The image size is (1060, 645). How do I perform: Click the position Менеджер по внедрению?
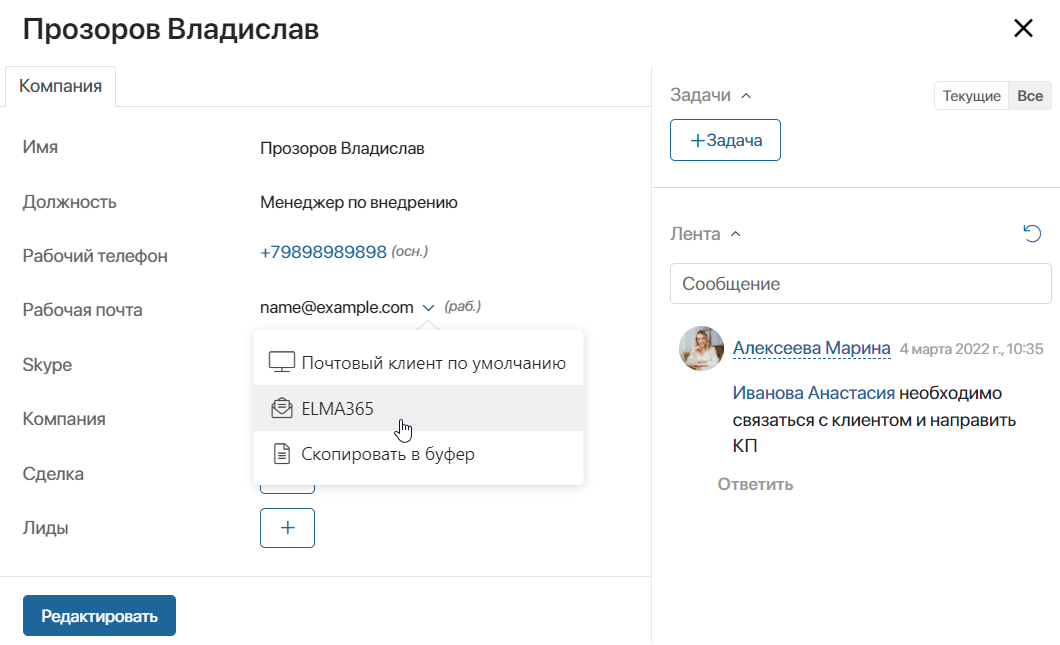359,203
